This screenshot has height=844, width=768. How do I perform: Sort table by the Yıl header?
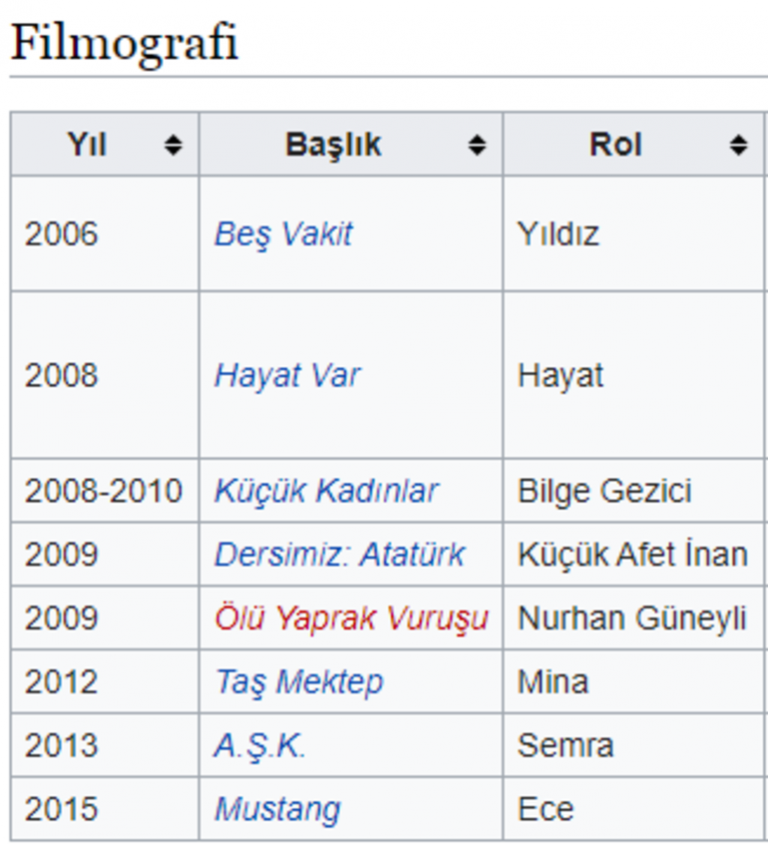pos(88,145)
